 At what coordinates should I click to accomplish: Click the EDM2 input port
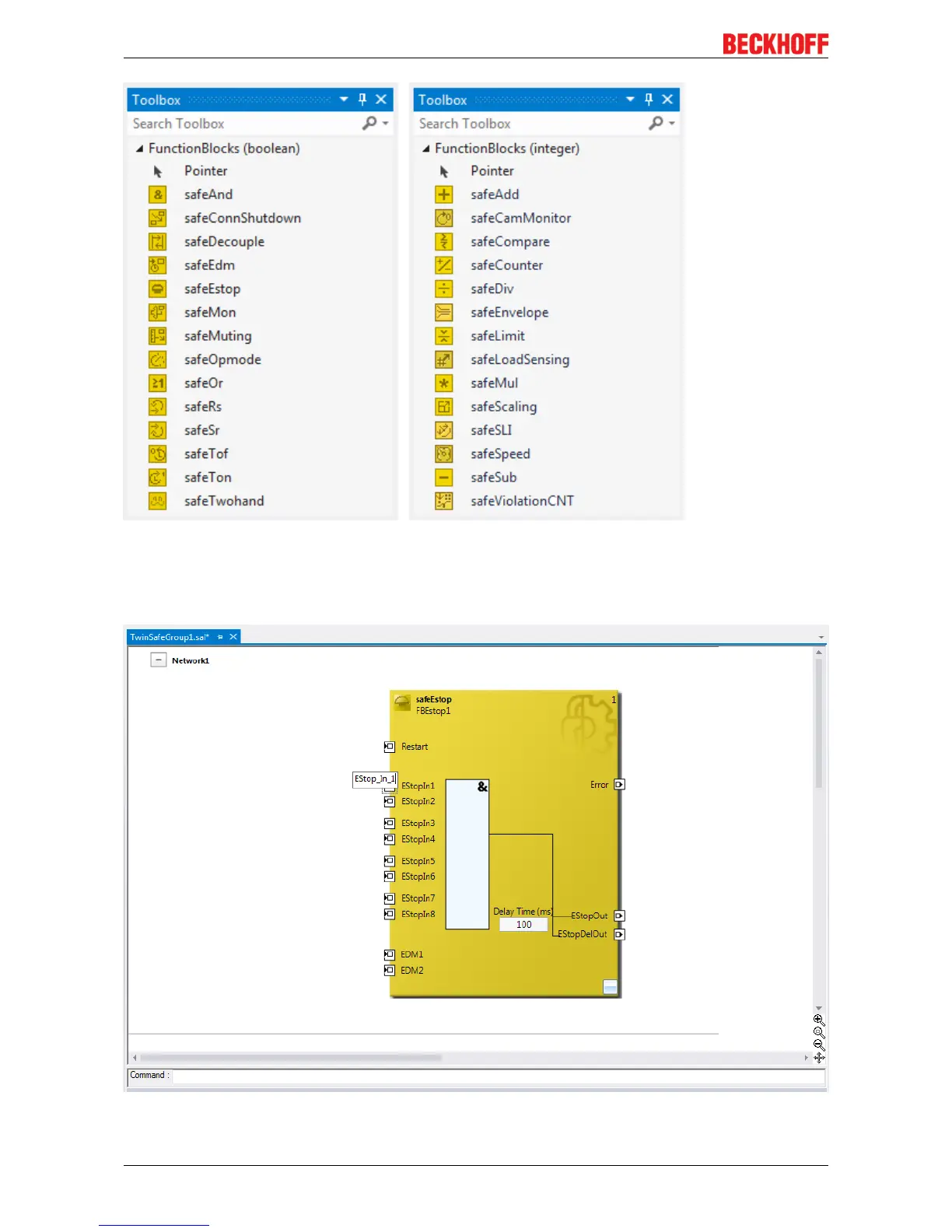[390, 971]
